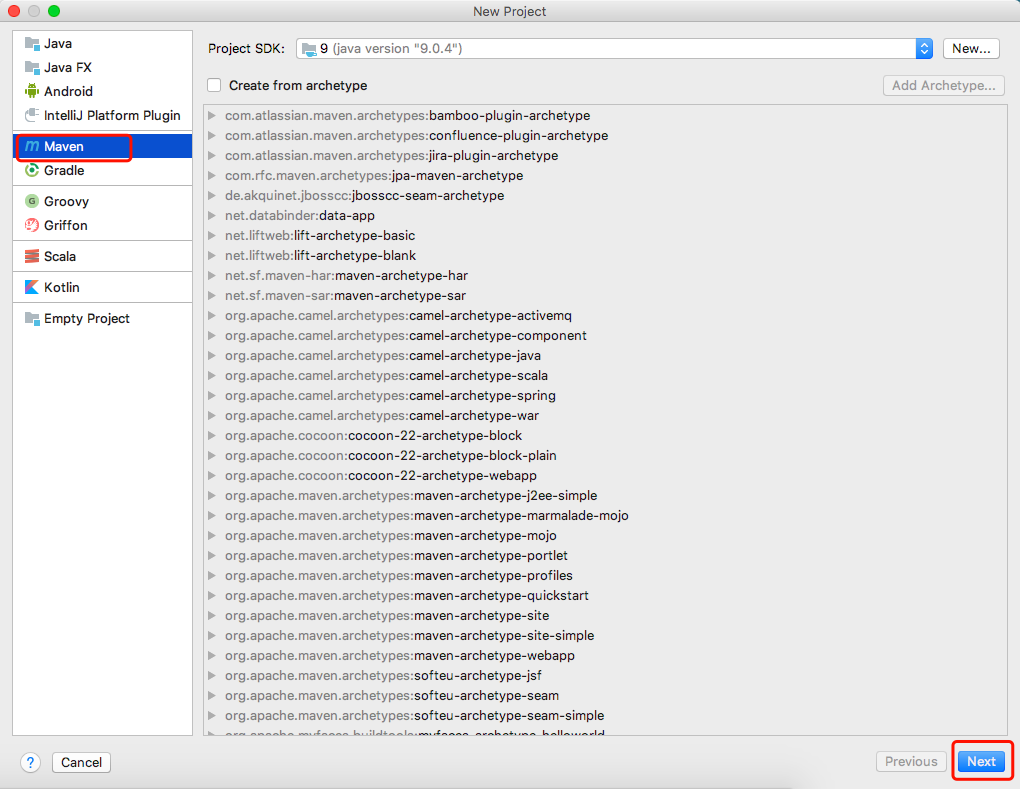Click New... SDK button
This screenshot has width=1020, height=789.
coord(971,49)
